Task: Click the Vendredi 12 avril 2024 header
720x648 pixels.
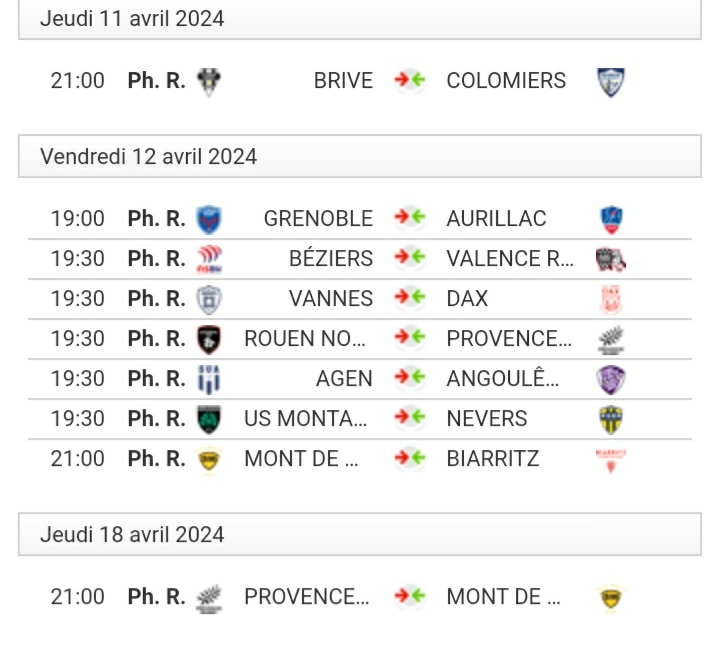Action: (360, 156)
